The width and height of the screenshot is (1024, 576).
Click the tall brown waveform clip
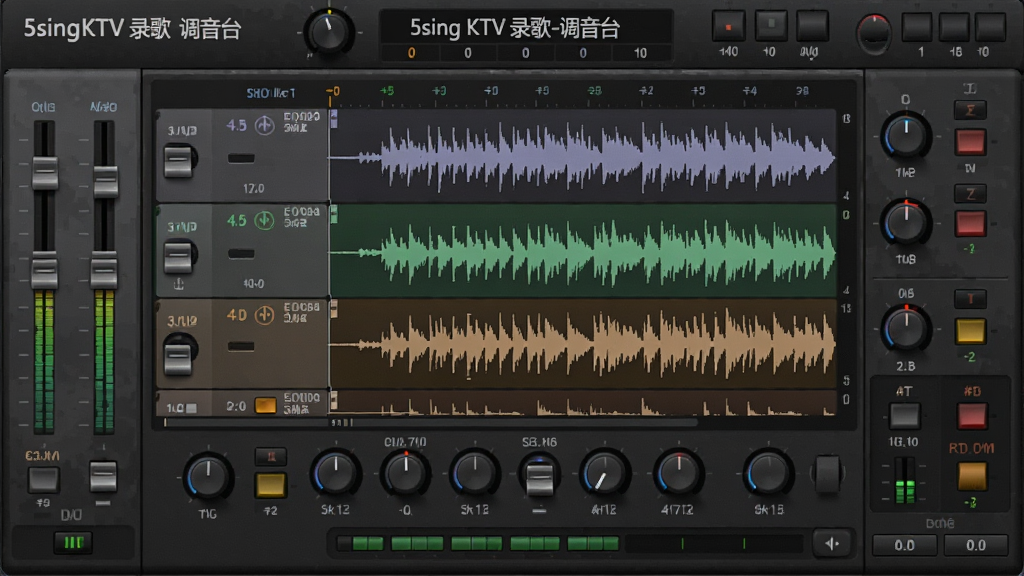point(583,344)
